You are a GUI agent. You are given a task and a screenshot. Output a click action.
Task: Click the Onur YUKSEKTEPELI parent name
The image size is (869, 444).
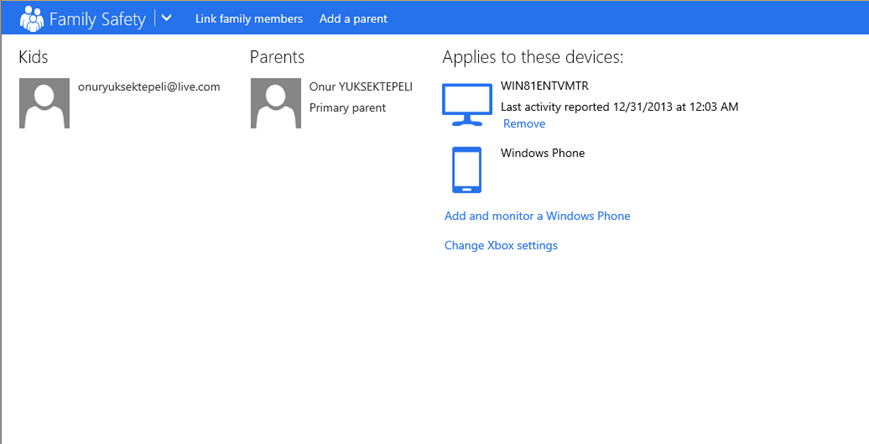(x=361, y=87)
